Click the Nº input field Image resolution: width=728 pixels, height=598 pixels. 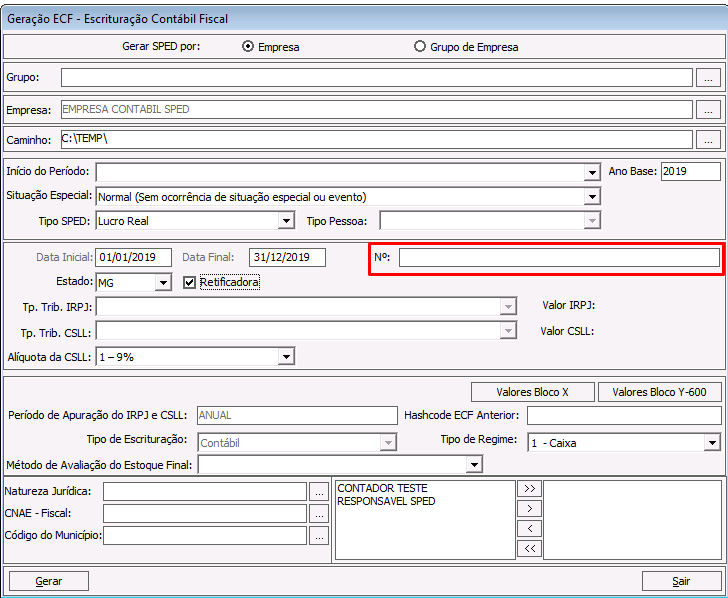(x=559, y=258)
